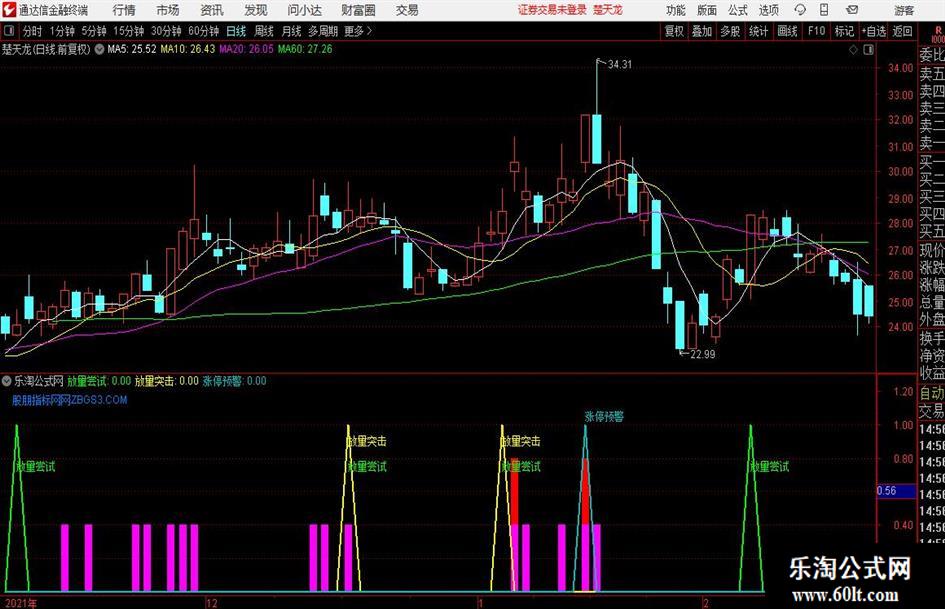Image resolution: width=945 pixels, height=609 pixels.
Task: Click the diamond icon at the chart's top right
Action: tap(853, 50)
